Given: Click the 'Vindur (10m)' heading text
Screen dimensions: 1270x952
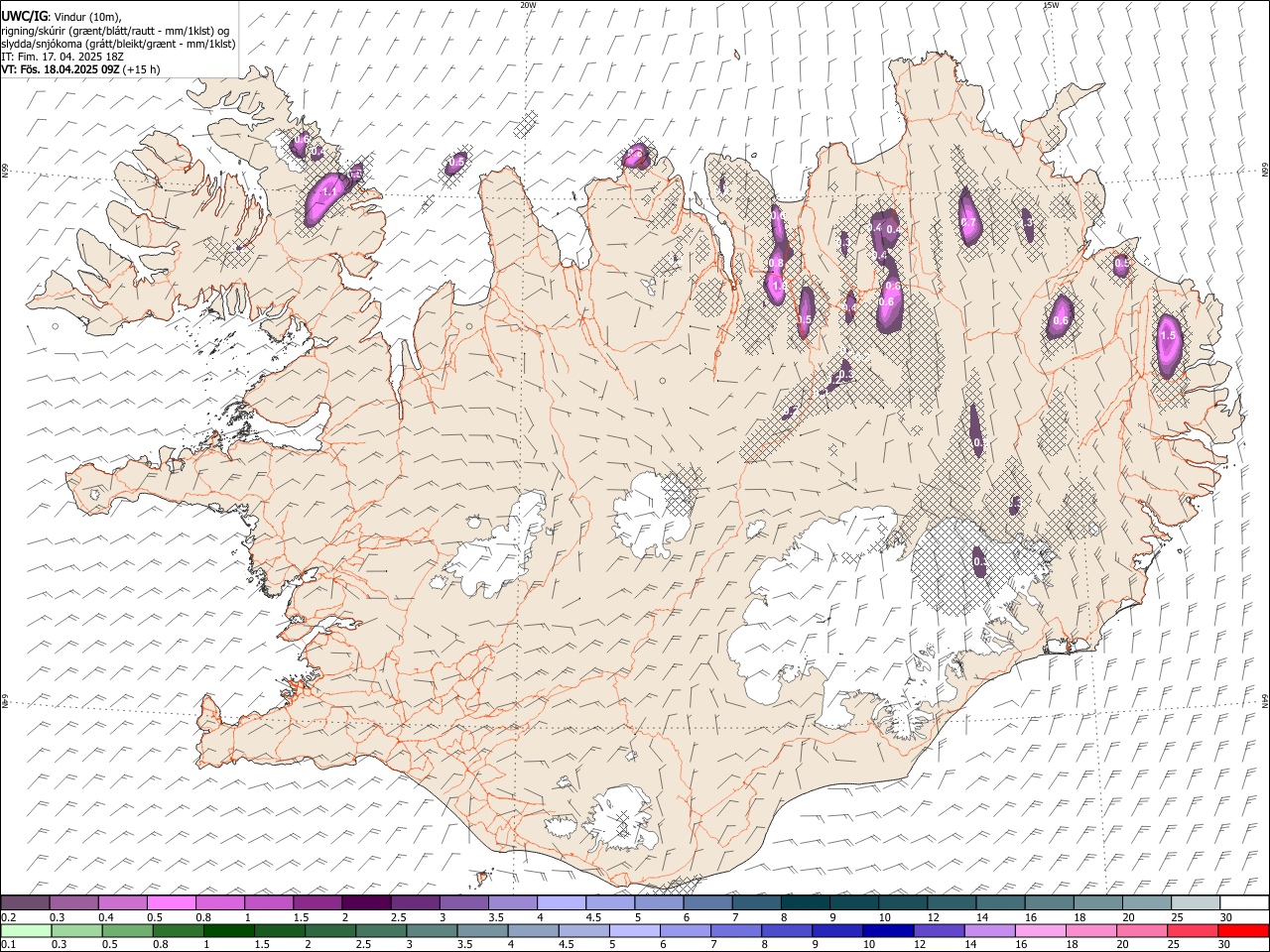Looking at the screenshot, I should point(85,17).
